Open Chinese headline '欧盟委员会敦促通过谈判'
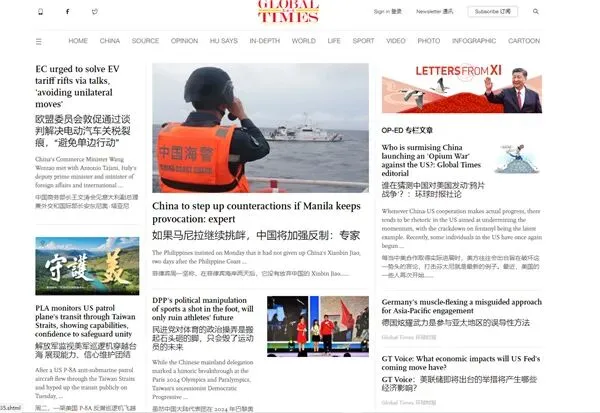Screen dimensions: 600x413 [83, 131]
